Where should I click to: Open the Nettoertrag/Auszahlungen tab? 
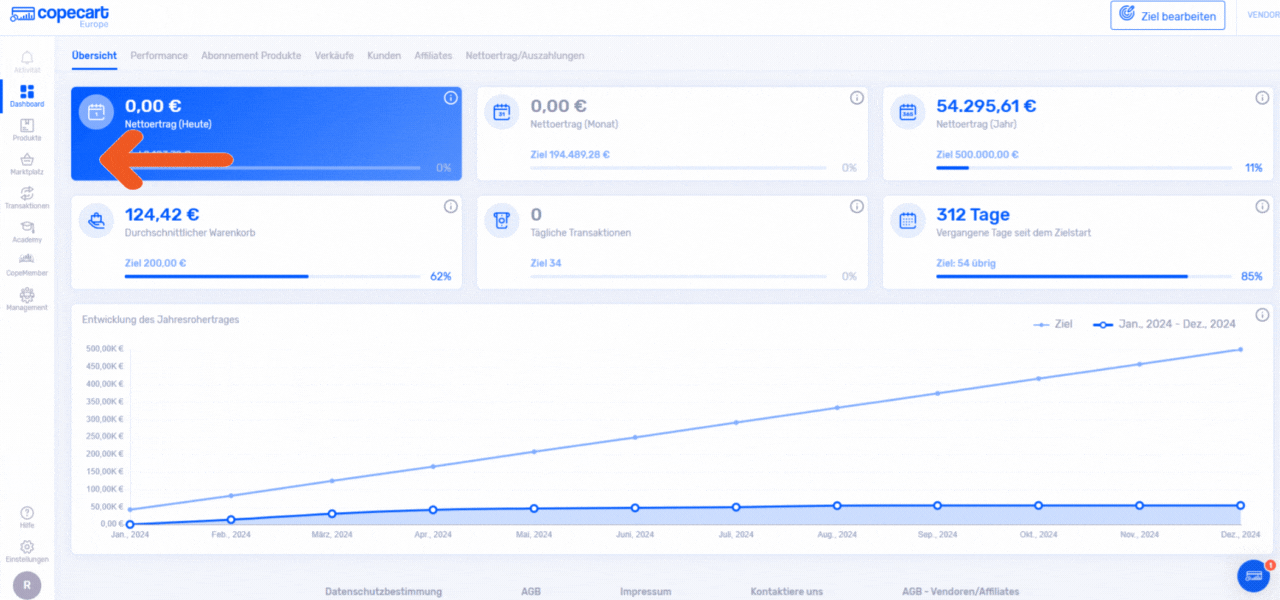click(525, 56)
